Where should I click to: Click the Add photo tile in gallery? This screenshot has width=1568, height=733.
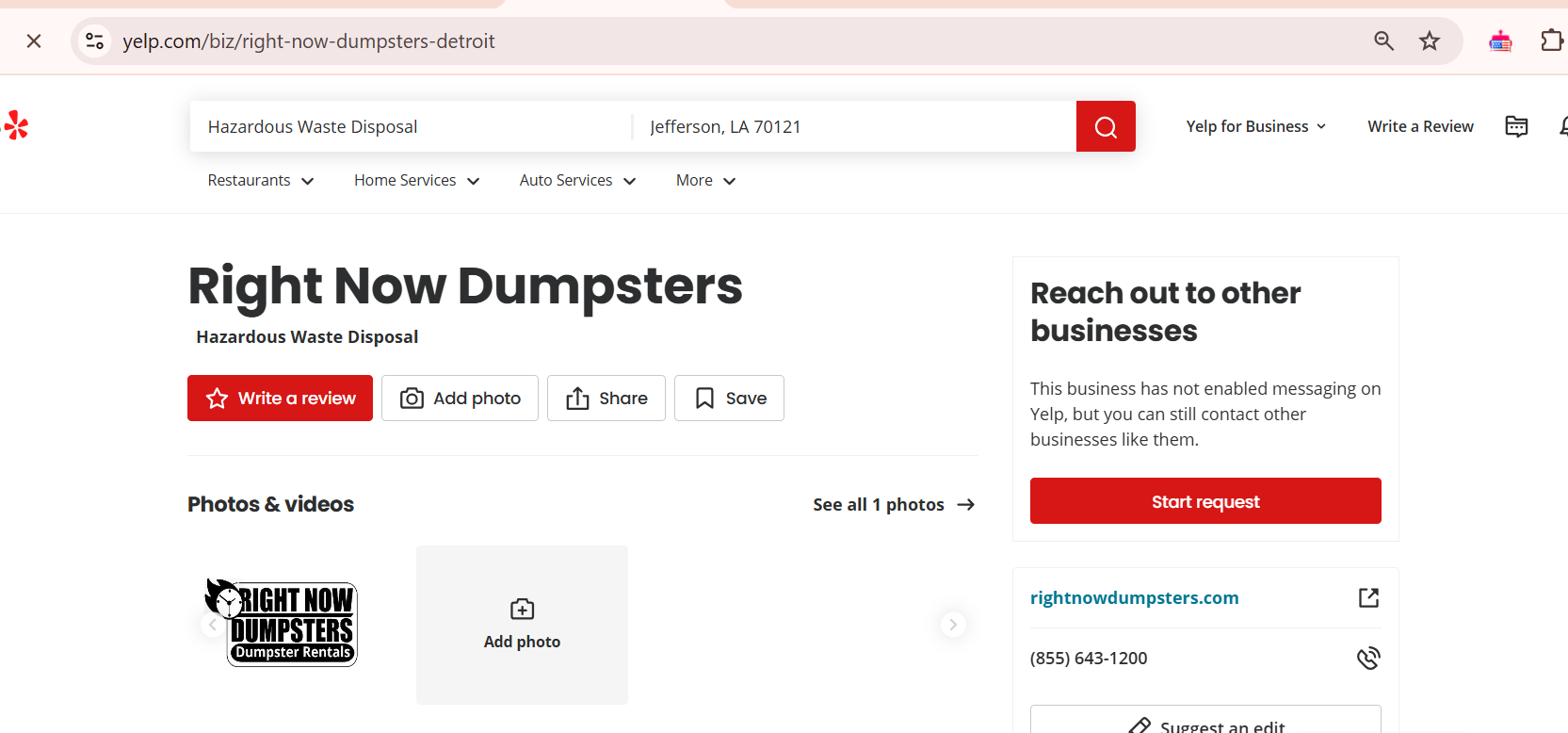tap(522, 625)
